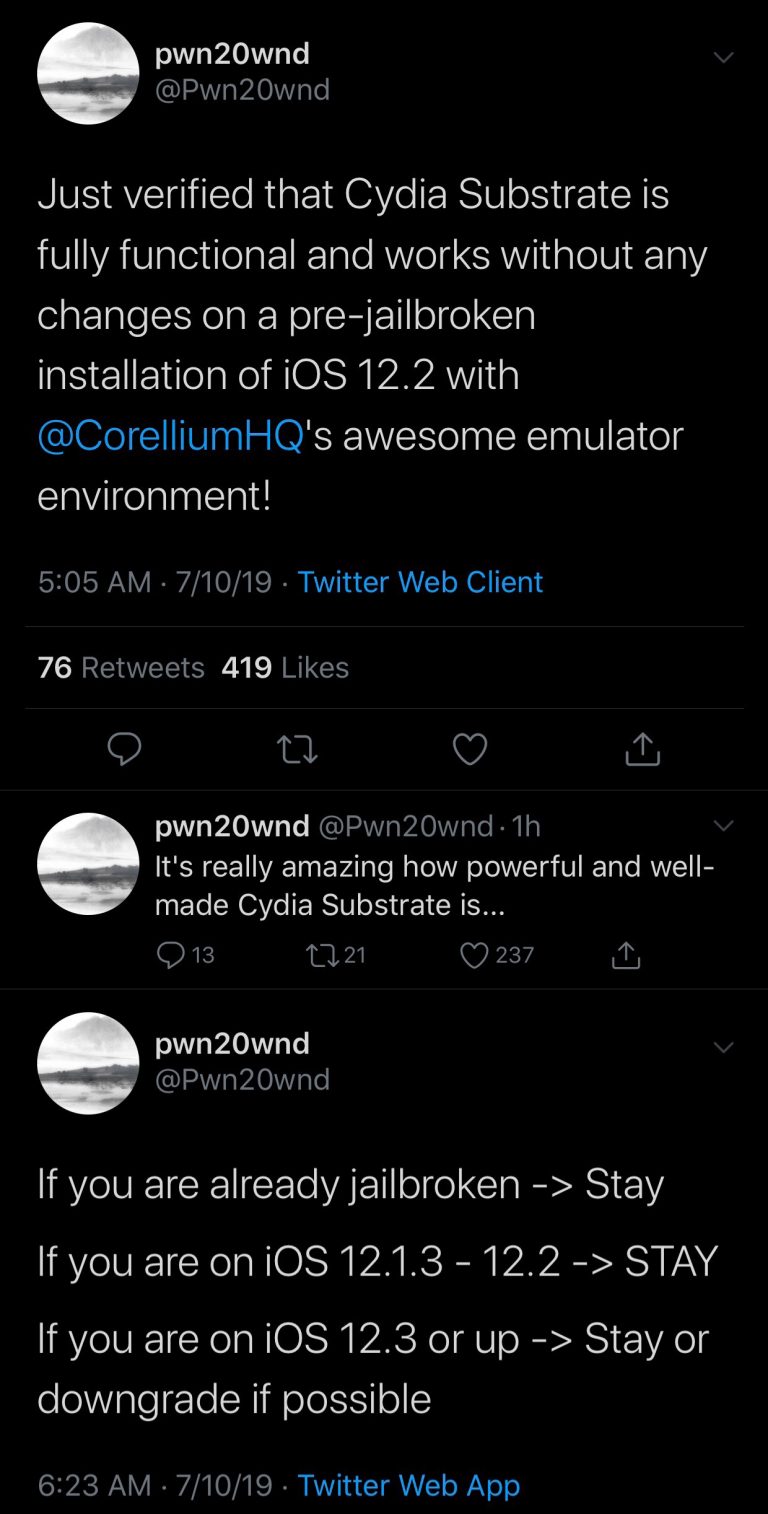
Task: Share the main Cydia Substrate tweet
Action: [643, 749]
